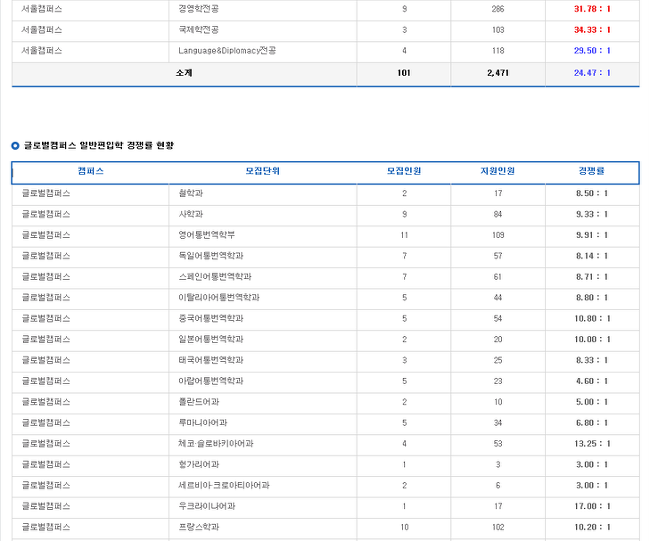
Task: Click the 경쟁률 column header
Action: coord(592,171)
